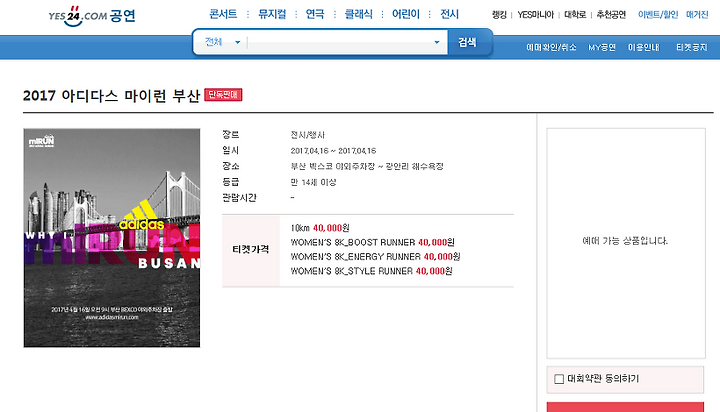Select the date 2017.04.16 ~ 2017.04.16
The height and width of the screenshot is (412, 720).
(x=333, y=151)
